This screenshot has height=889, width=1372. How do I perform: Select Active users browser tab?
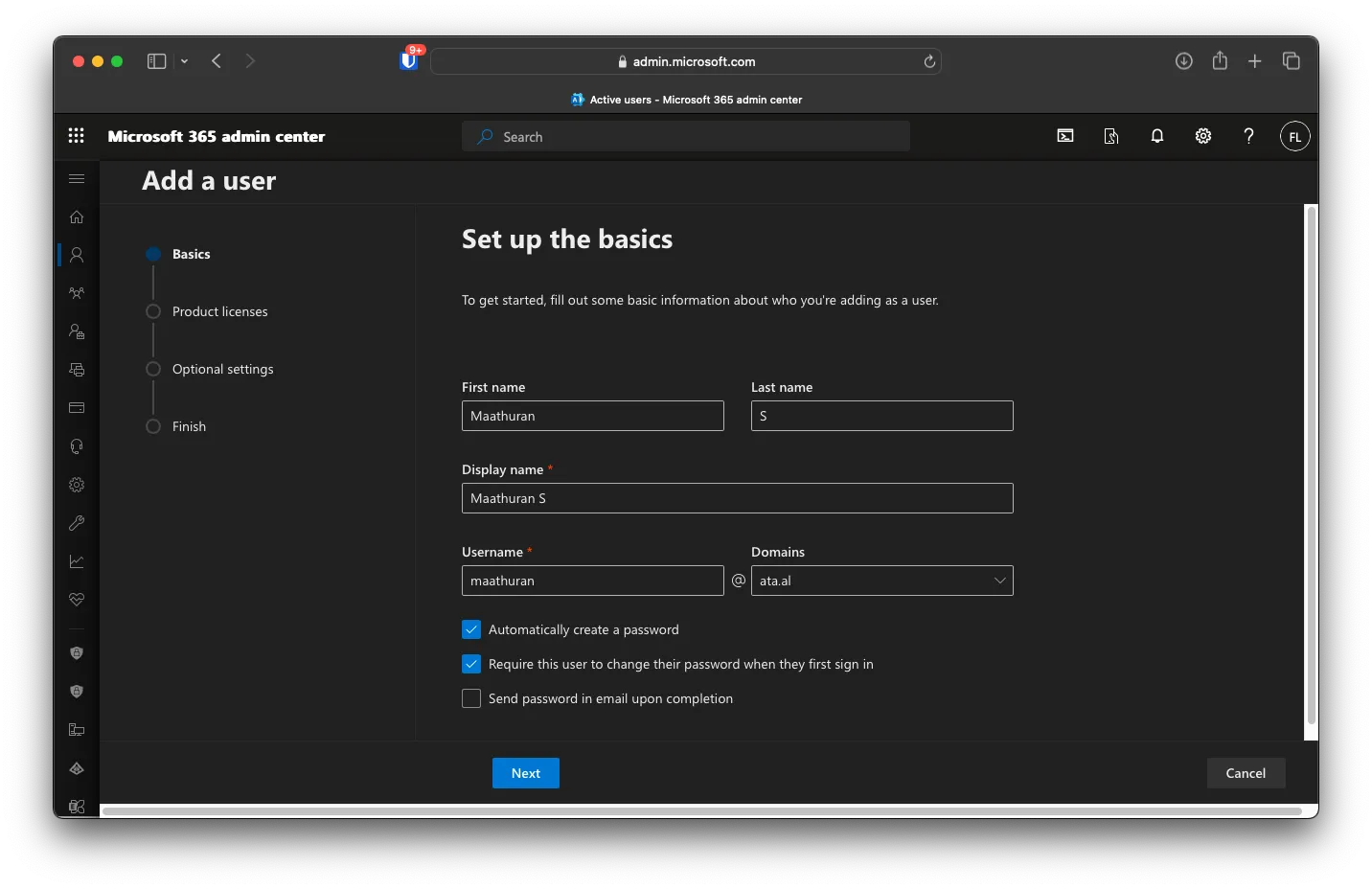[x=686, y=100]
